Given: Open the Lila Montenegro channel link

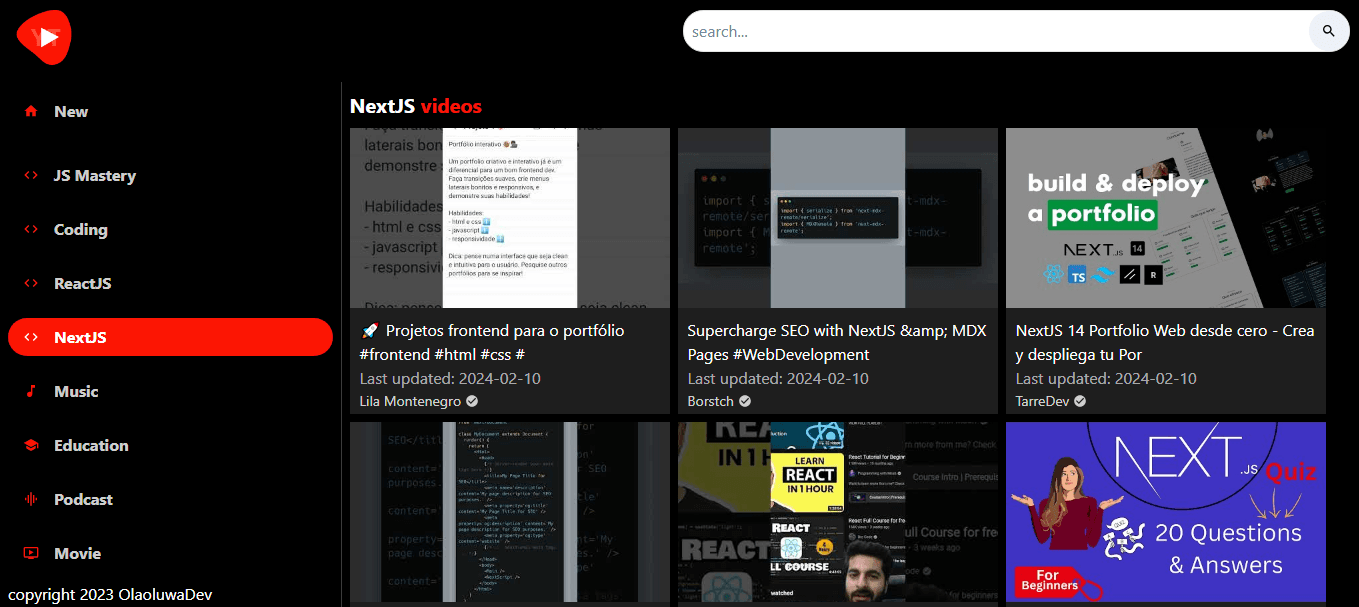Looking at the screenshot, I should 410,401.
